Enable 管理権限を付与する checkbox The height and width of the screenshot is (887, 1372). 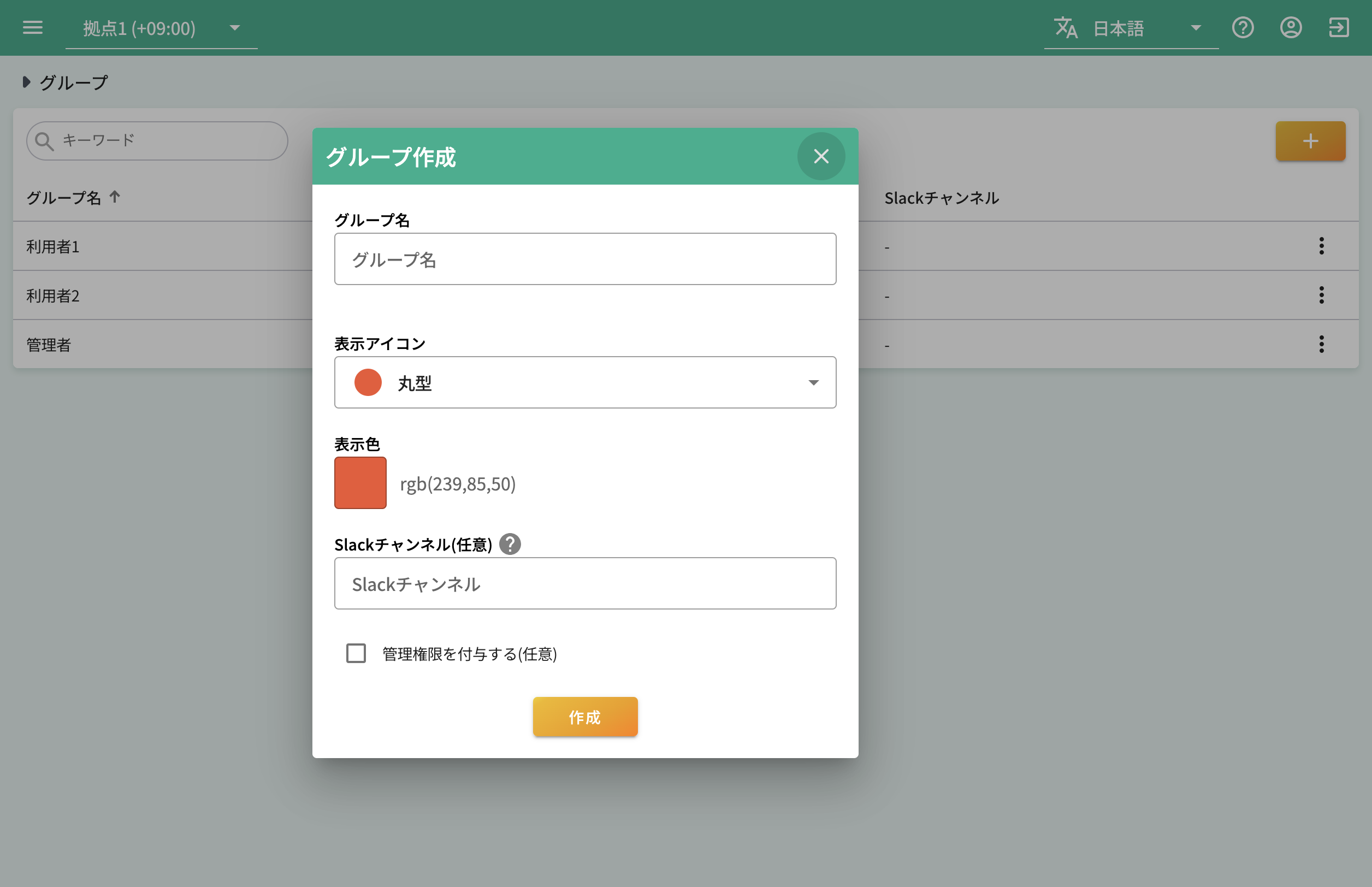coord(356,653)
